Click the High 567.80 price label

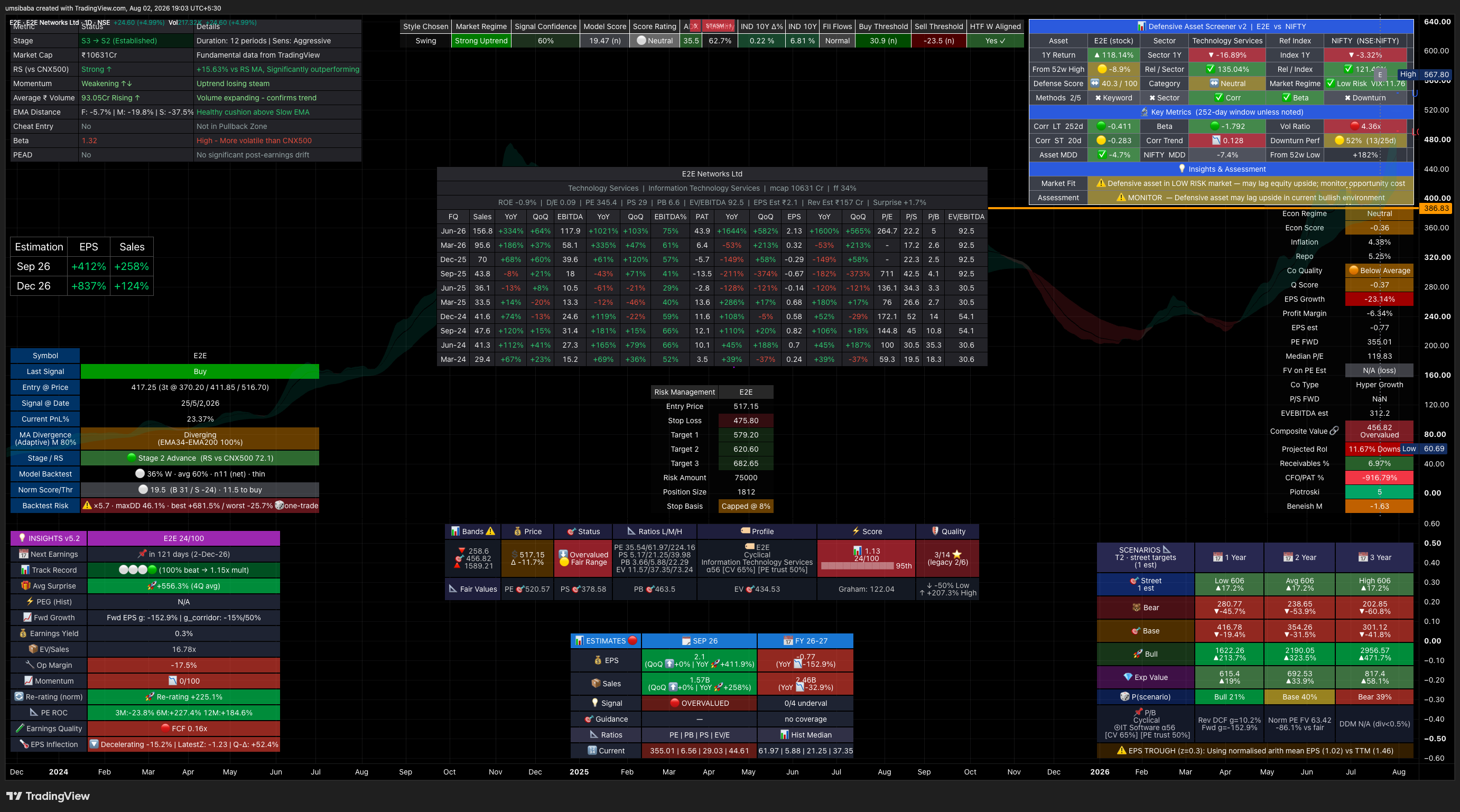tap(1424, 74)
